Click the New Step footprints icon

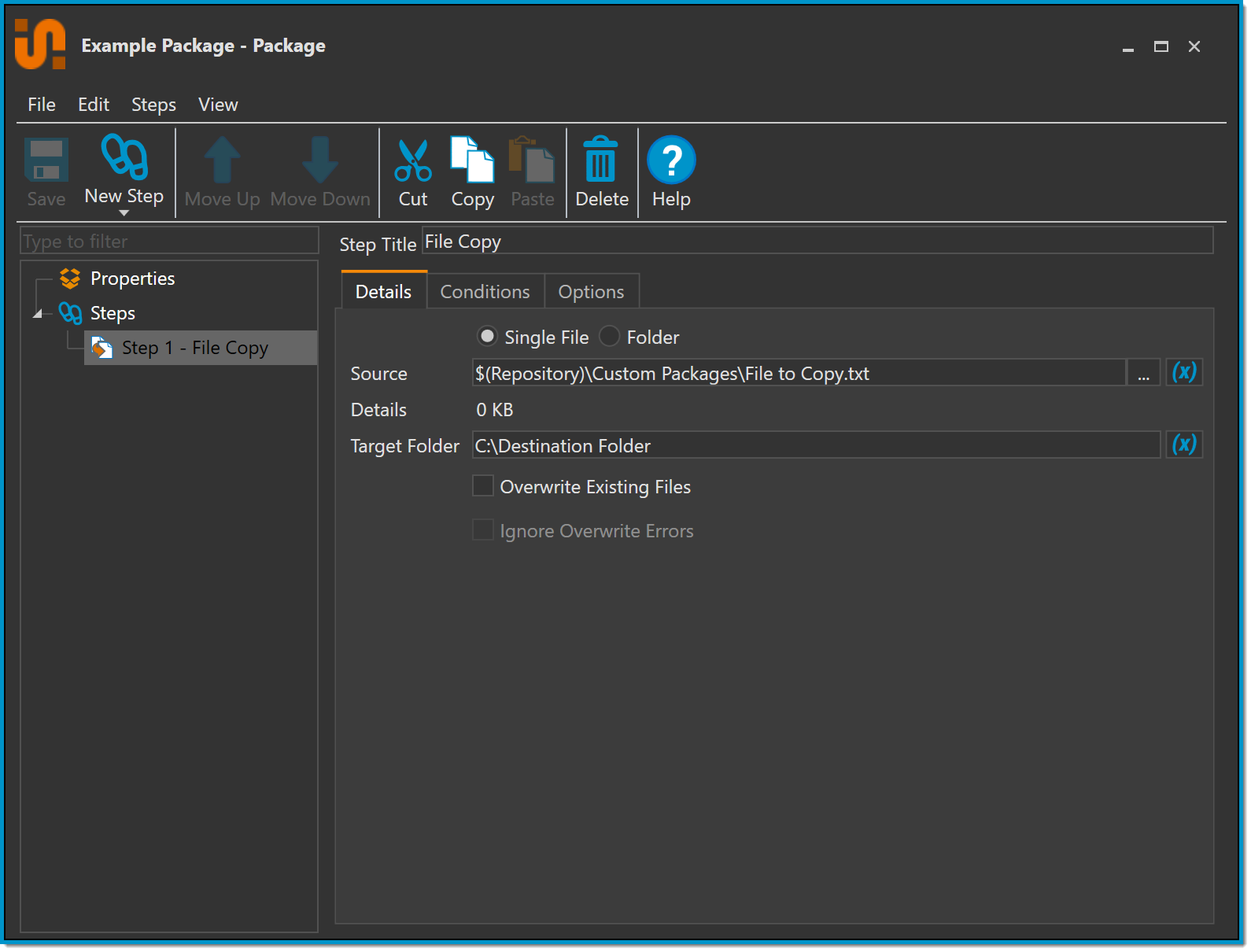point(124,157)
